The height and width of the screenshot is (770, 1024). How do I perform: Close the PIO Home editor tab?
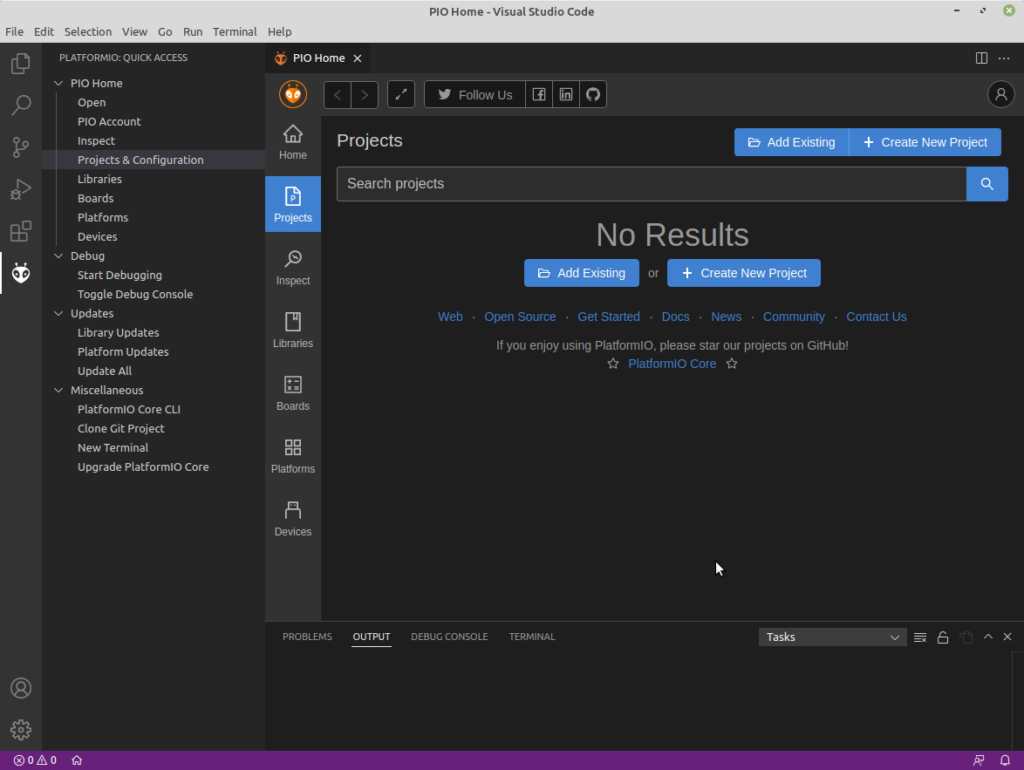click(357, 58)
